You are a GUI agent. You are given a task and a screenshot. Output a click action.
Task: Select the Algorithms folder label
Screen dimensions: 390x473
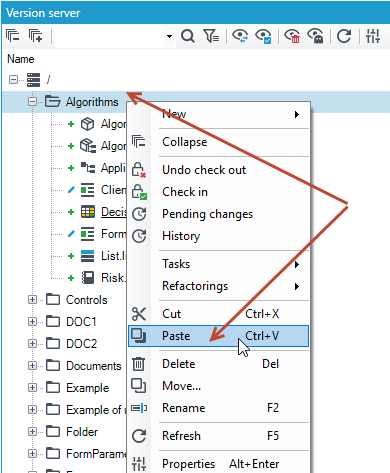coord(92,102)
